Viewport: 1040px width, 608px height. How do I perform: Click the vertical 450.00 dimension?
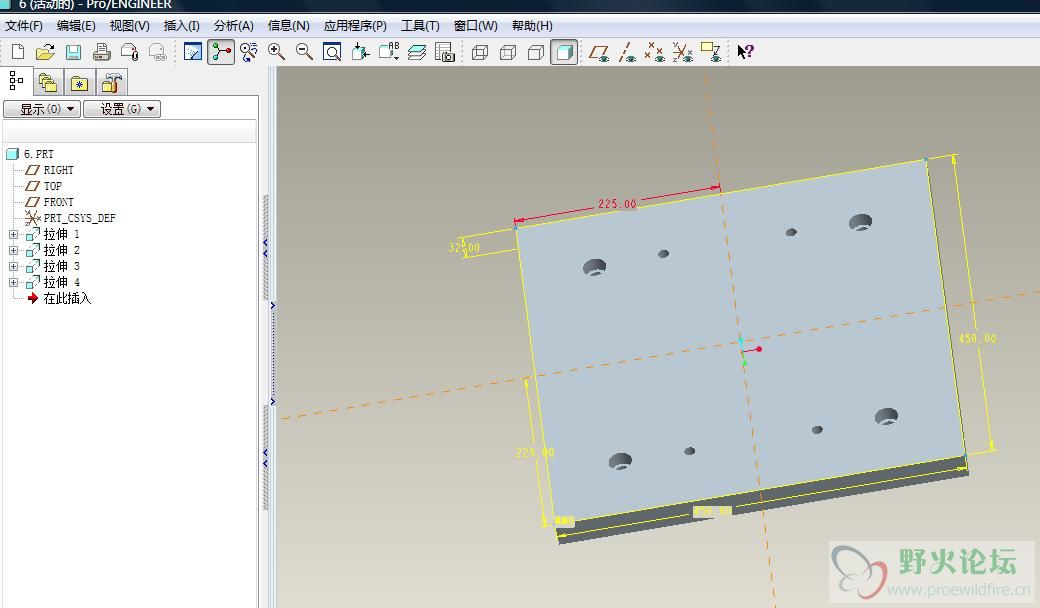[x=978, y=338]
